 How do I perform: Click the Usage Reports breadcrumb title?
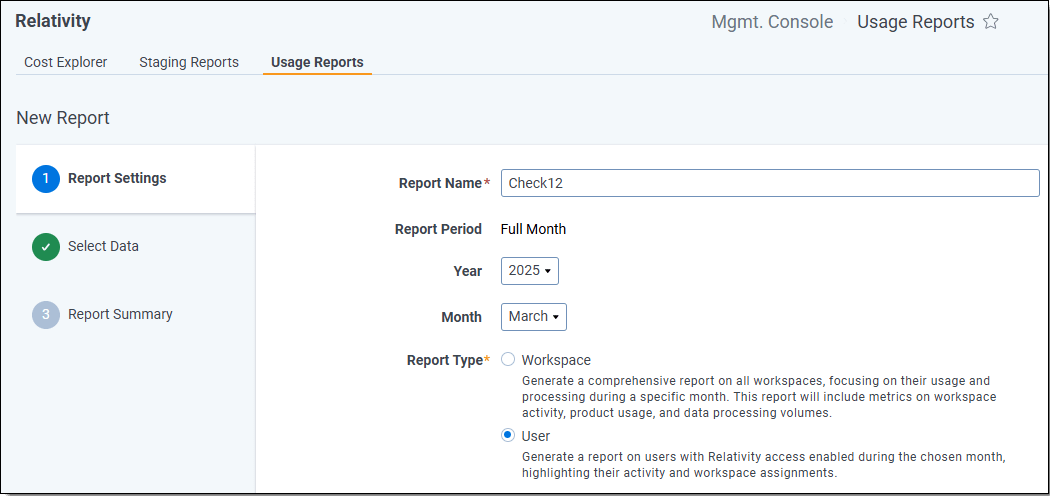tap(915, 22)
